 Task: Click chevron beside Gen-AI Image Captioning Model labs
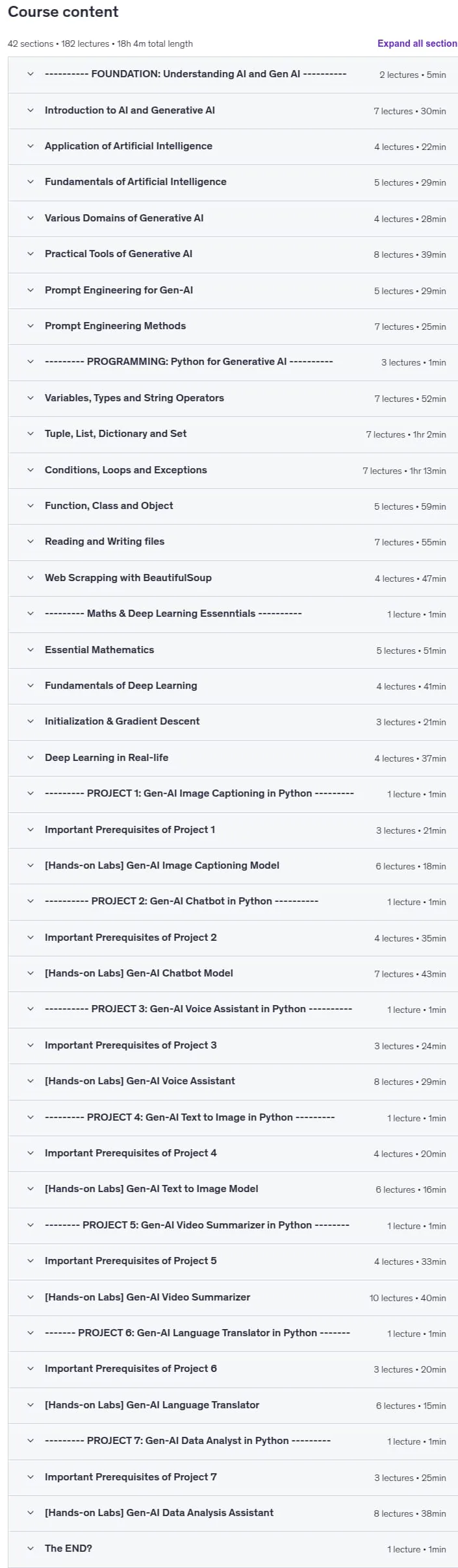click(30, 865)
